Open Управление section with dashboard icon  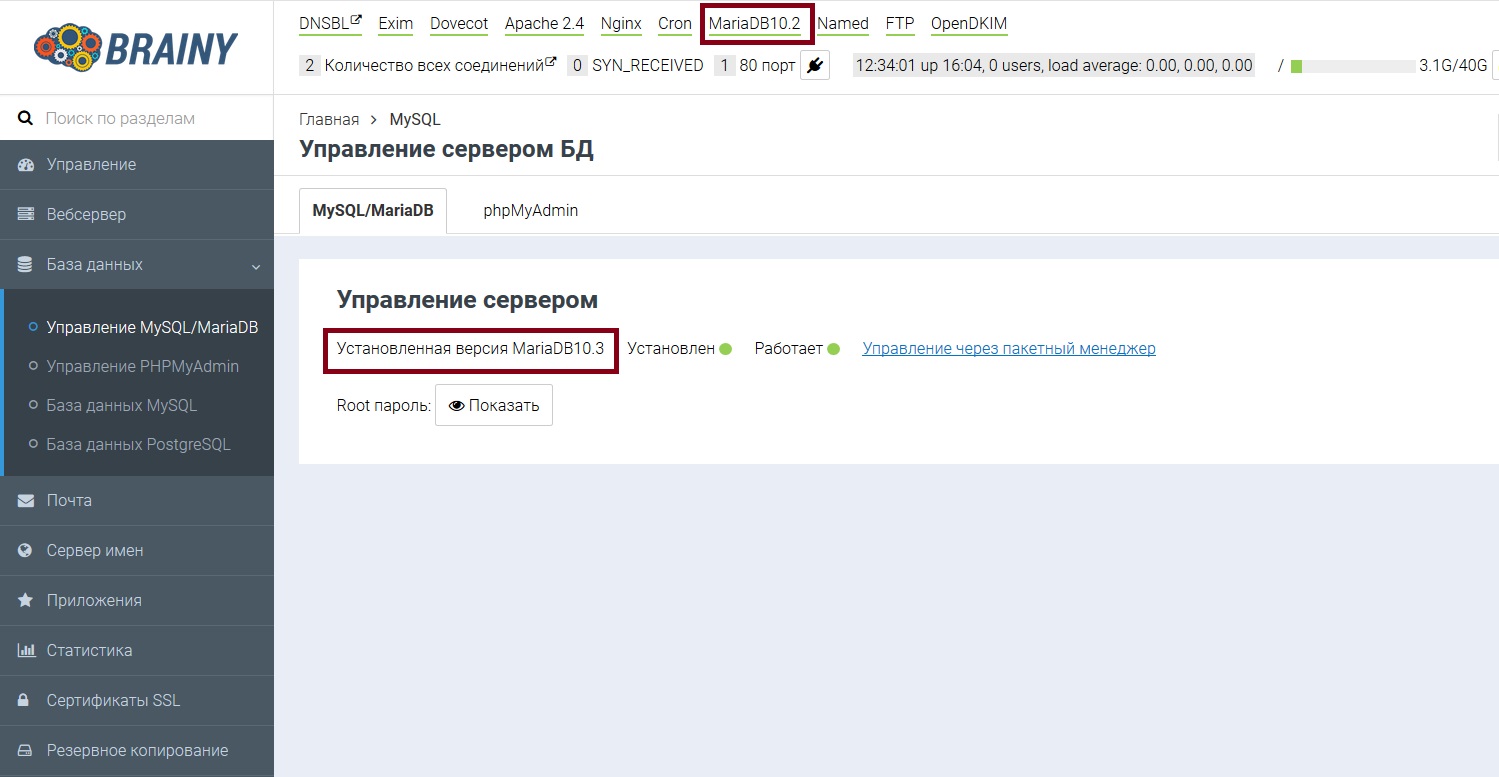point(91,165)
